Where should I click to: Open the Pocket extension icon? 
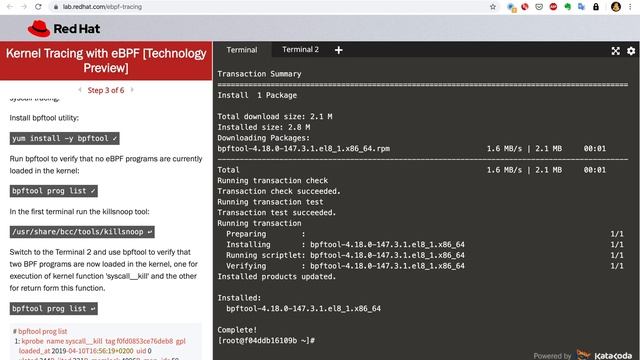pos(539,7)
